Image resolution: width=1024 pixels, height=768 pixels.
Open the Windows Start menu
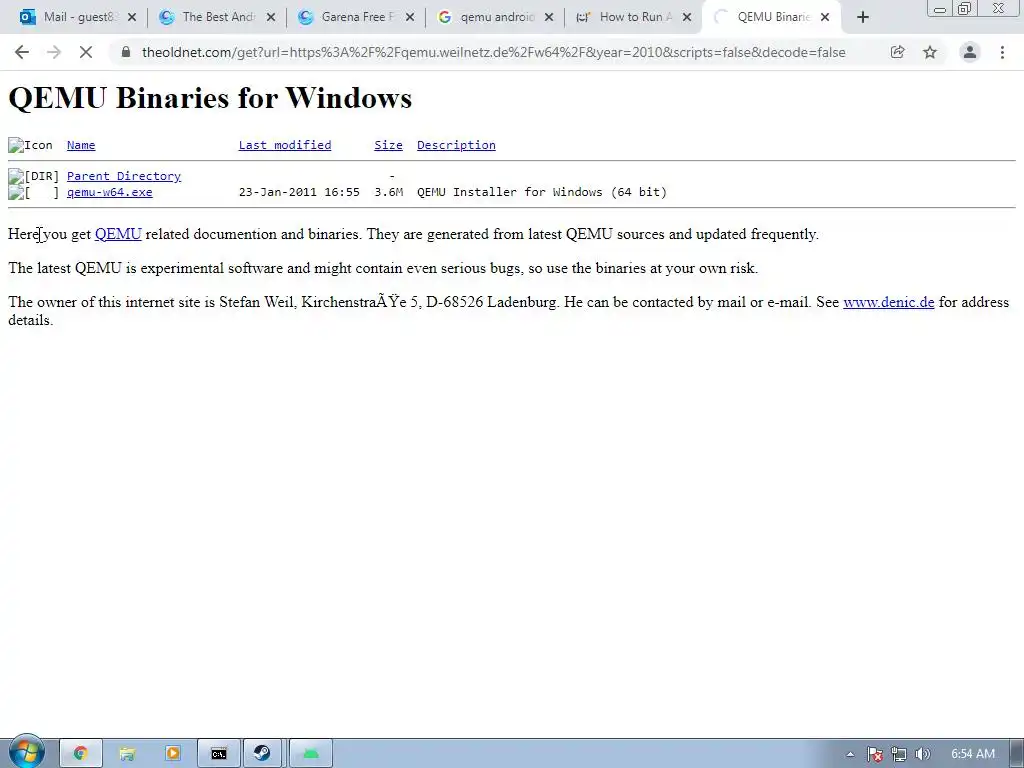click(26, 752)
